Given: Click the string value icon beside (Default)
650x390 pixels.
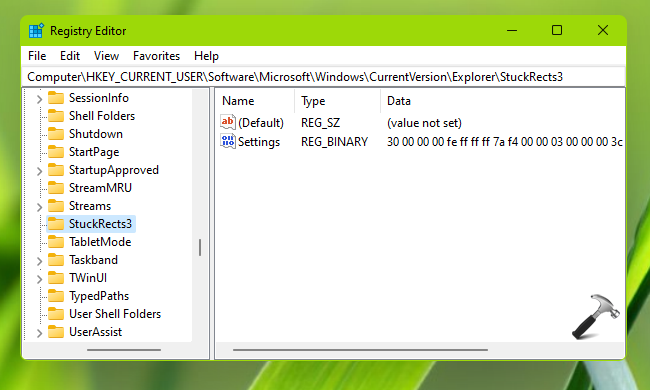Looking at the screenshot, I should [x=228, y=122].
